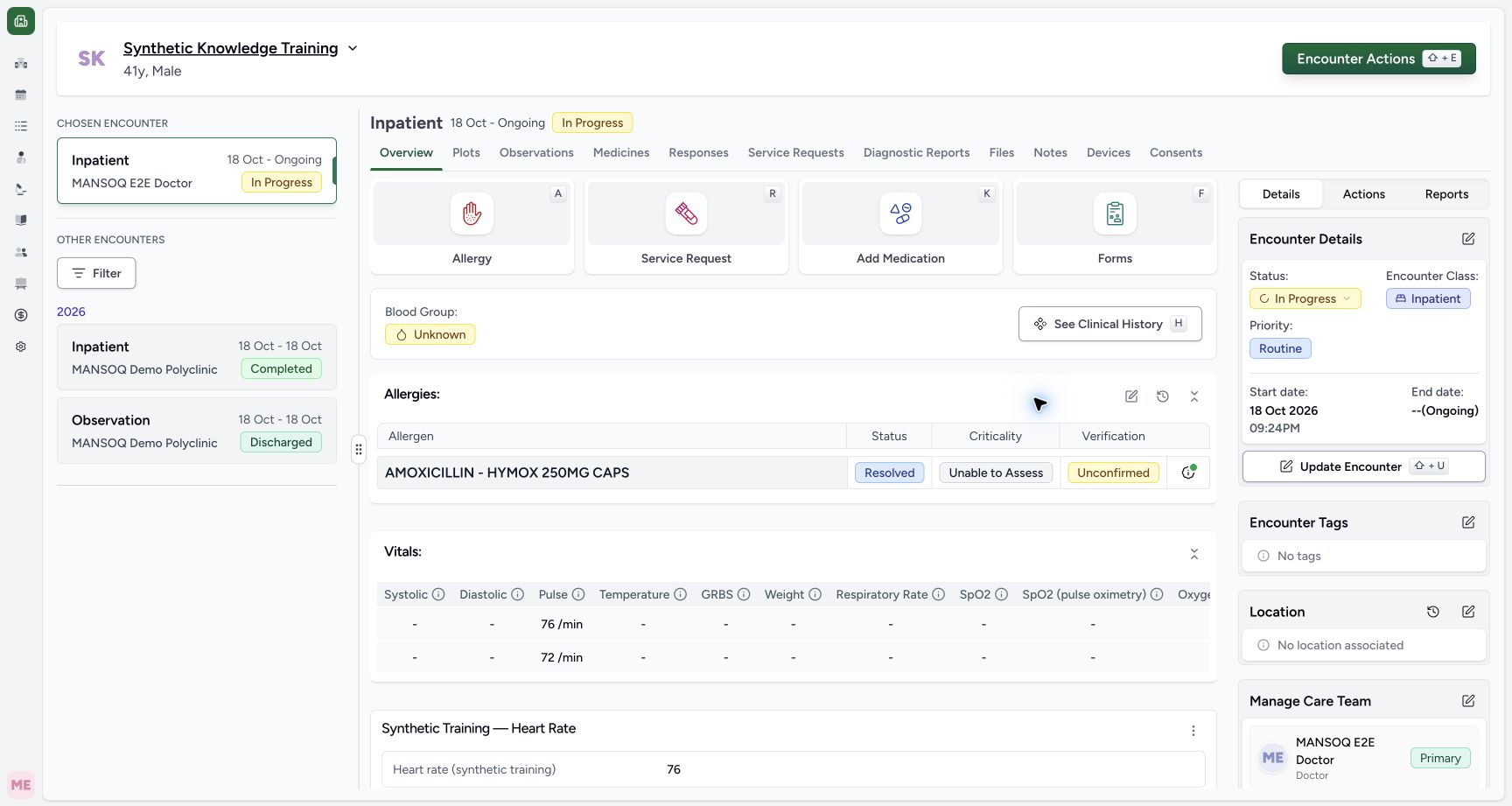Image resolution: width=1512 pixels, height=806 pixels.
Task: Switch to the Plots tab
Action: pyautogui.click(x=466, y=152)
